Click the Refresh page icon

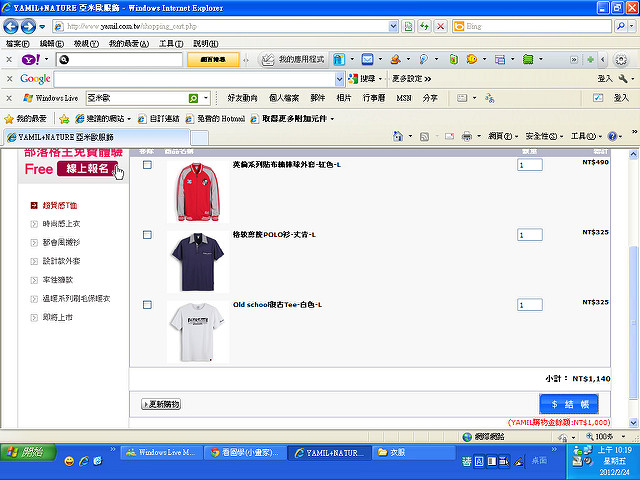pos(424,27)
